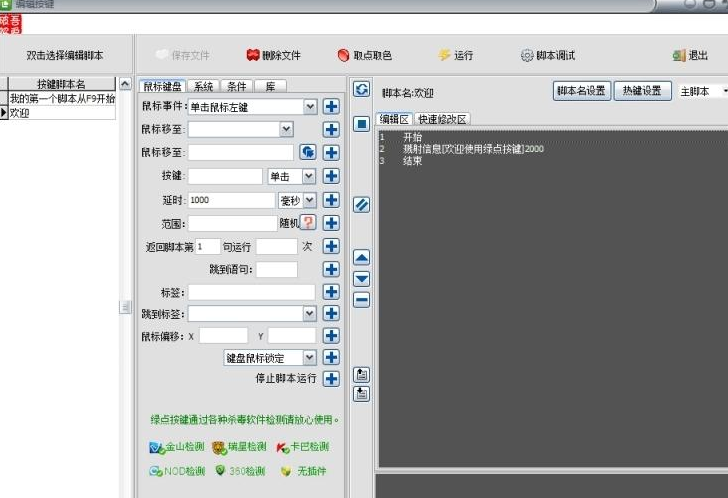Click into the 标签 input field
Image resolution: width=728 pixels, height=498 pixels.
pos(251,292)
